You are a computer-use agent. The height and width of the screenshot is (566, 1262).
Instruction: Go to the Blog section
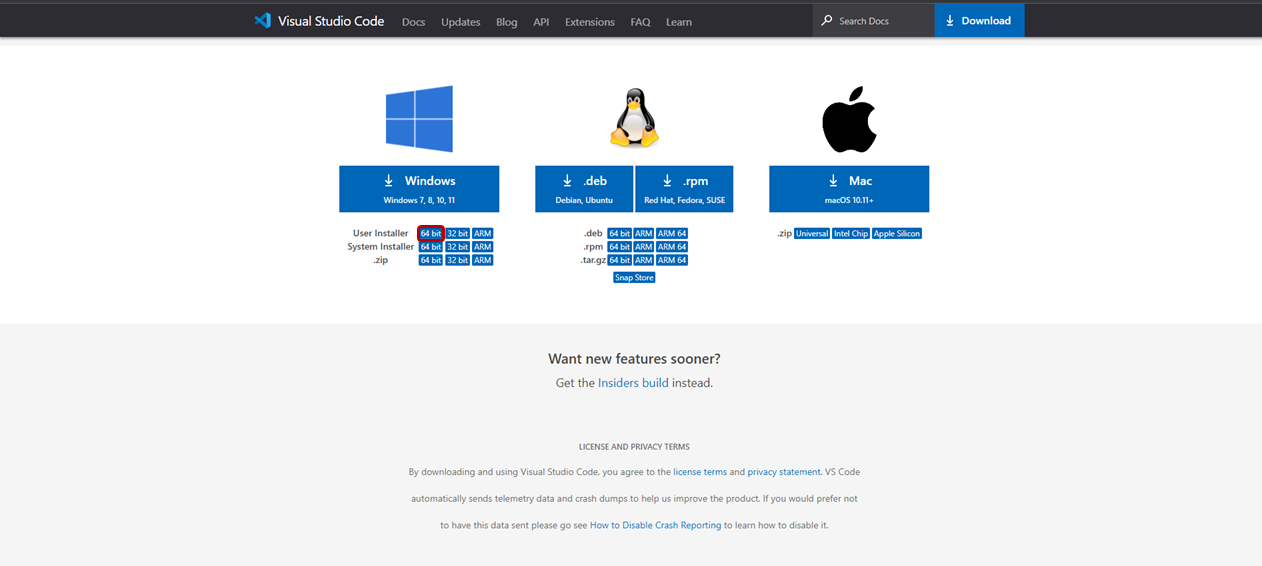coord(507,22)
